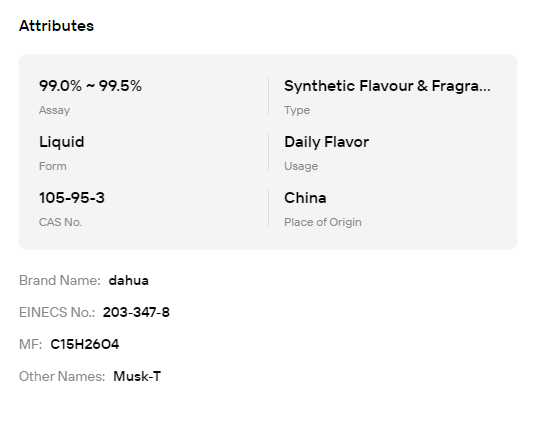Select the Daily Flavor usage value
The image size is (535, 425).
pos(327,142)
